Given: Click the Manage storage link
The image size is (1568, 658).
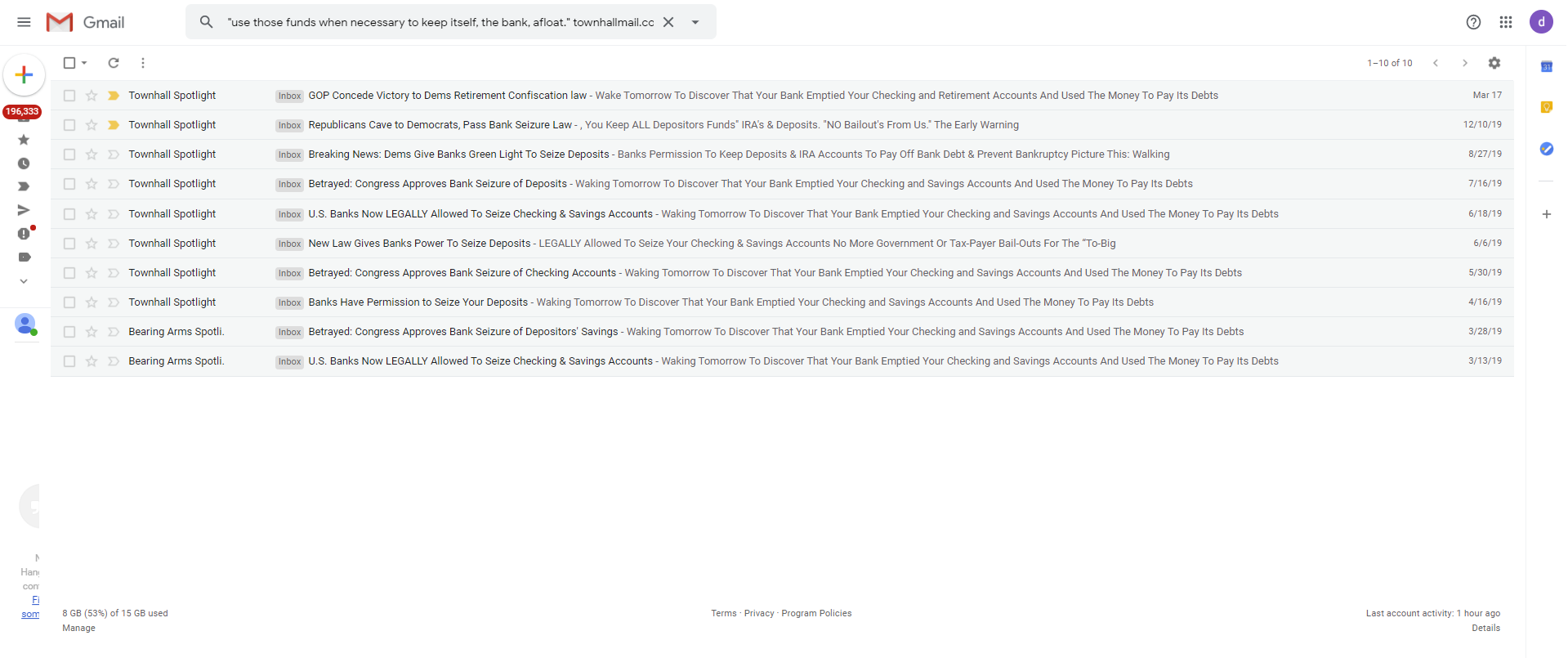Looking at the screenshot, I should (x=78, y=628).
